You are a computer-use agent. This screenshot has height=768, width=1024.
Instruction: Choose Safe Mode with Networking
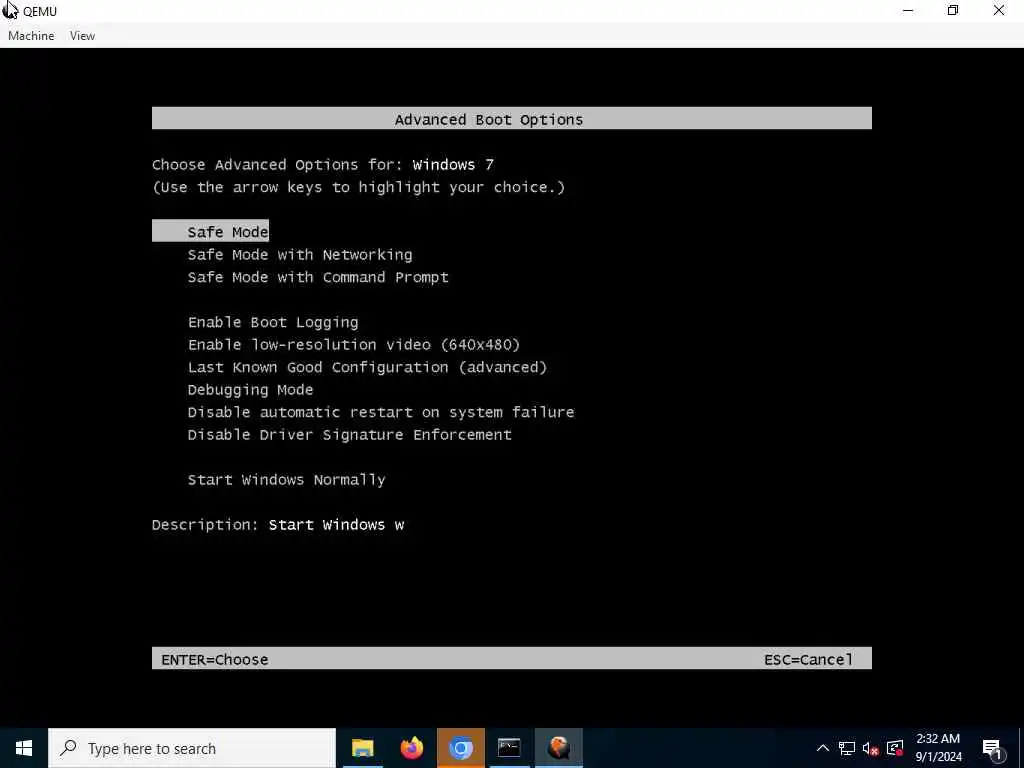(x=300, y=255)
